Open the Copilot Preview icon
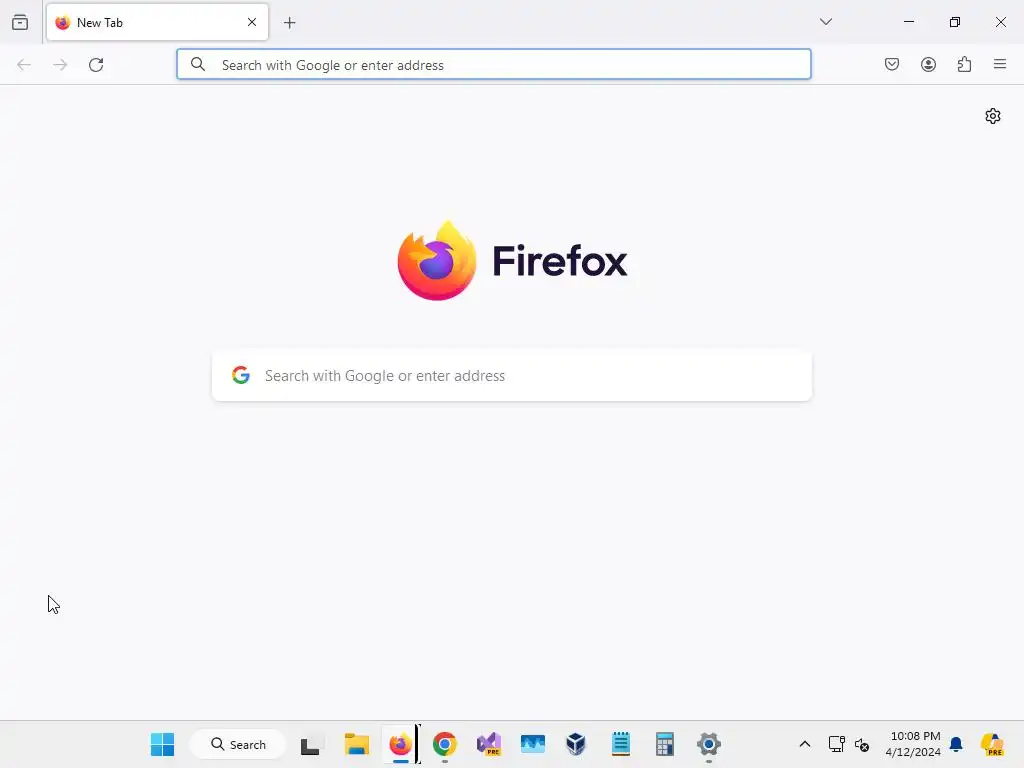Viewport: 1024px width, 768px height. click(993, 744)
